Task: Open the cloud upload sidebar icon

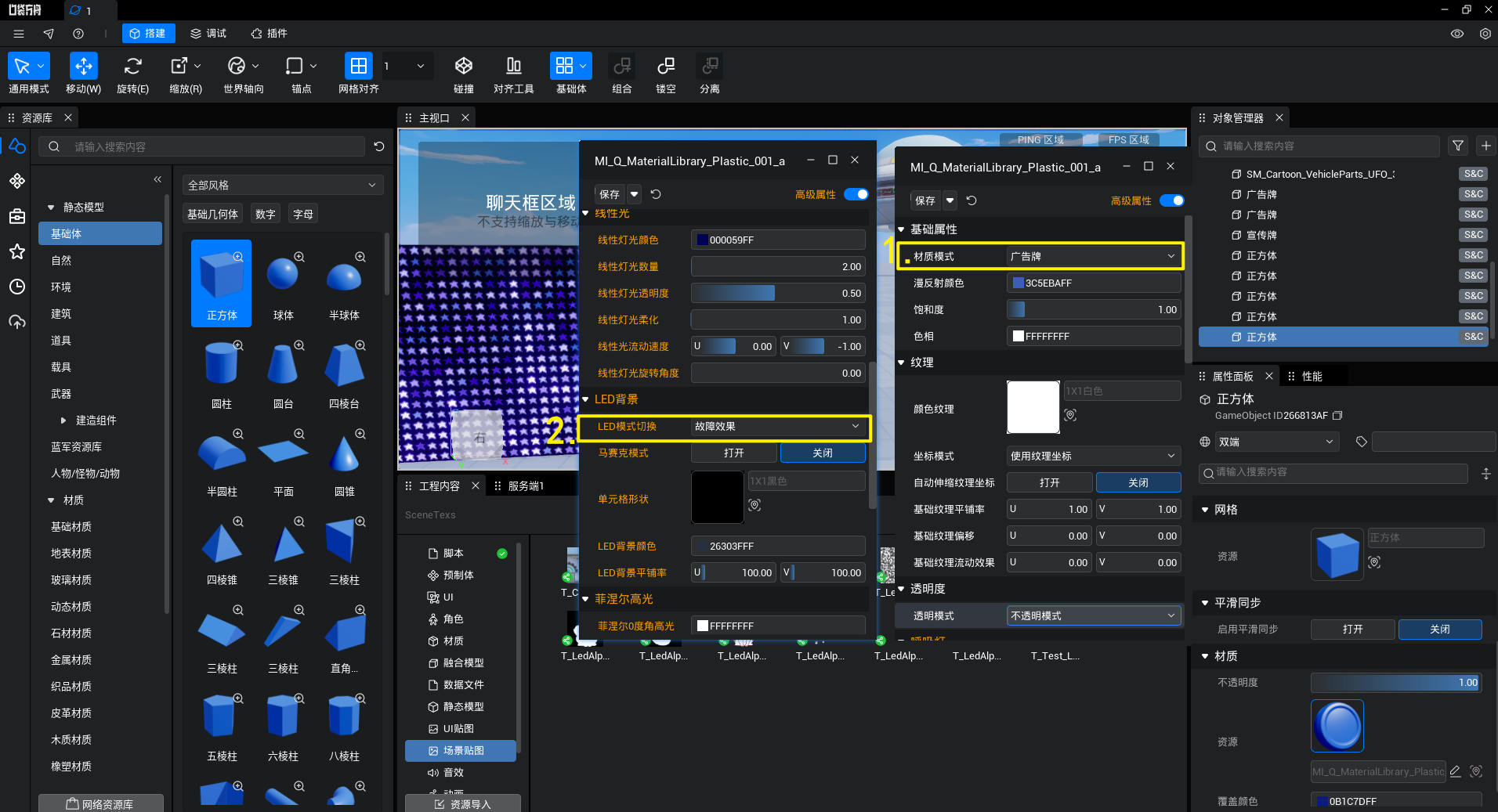Action: [17, 322]
